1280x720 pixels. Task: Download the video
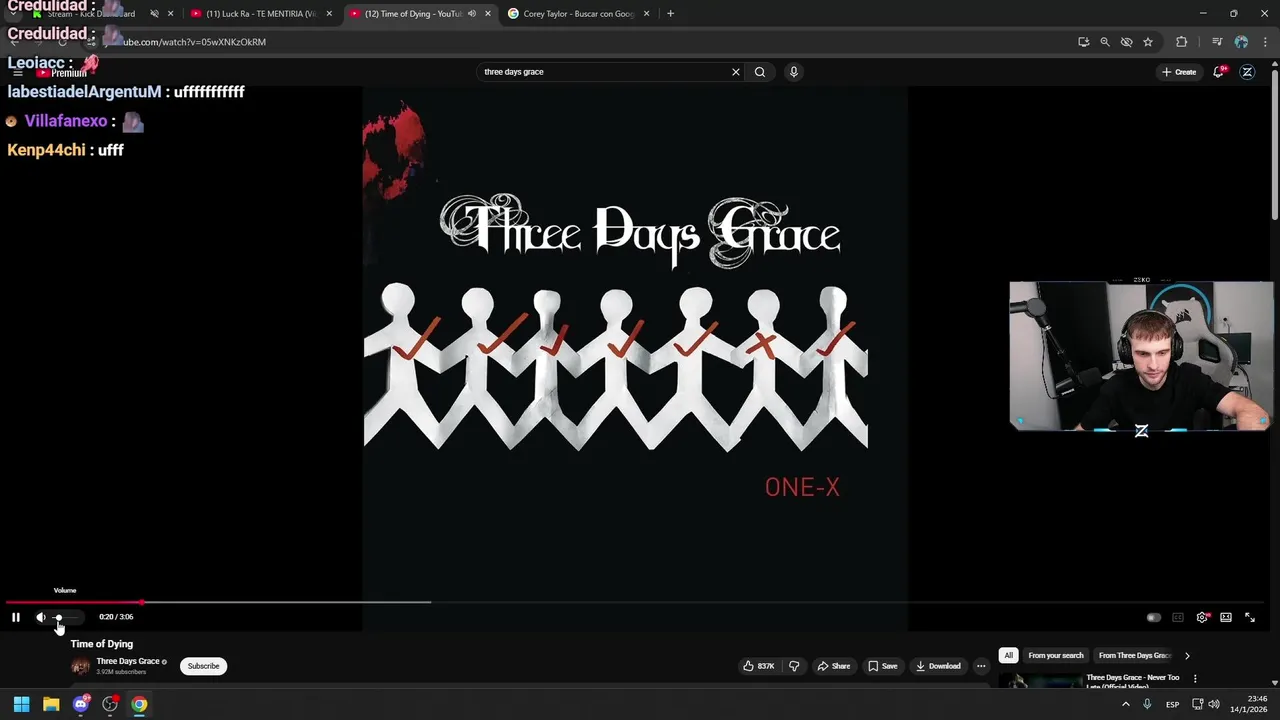click(938, 666)
